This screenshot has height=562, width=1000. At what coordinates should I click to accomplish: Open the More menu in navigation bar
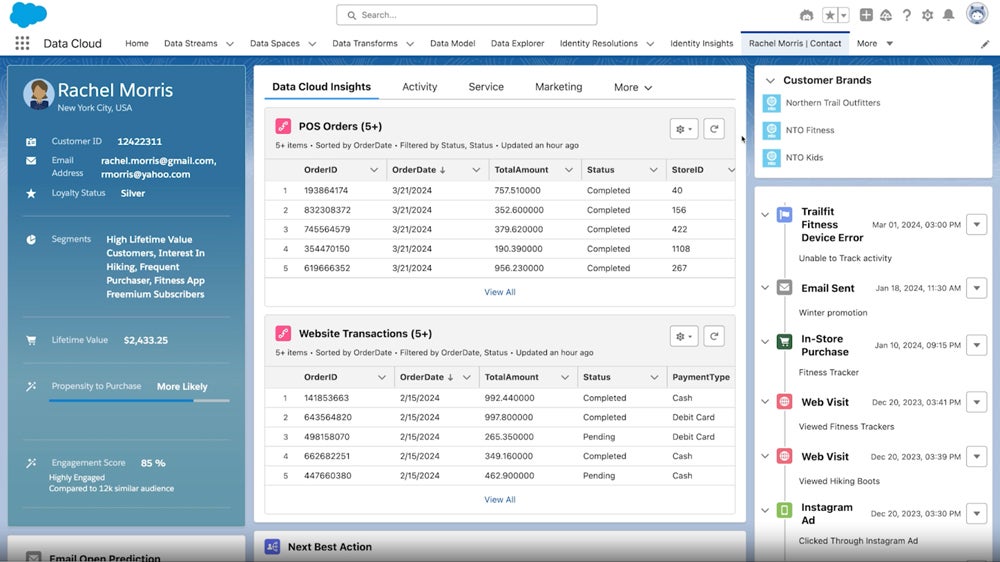tap(874, 43)
